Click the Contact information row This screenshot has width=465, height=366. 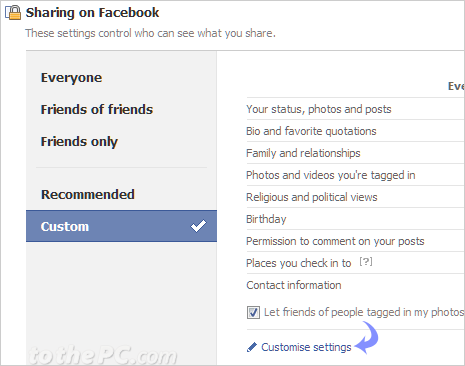click(x=355, y=285)
